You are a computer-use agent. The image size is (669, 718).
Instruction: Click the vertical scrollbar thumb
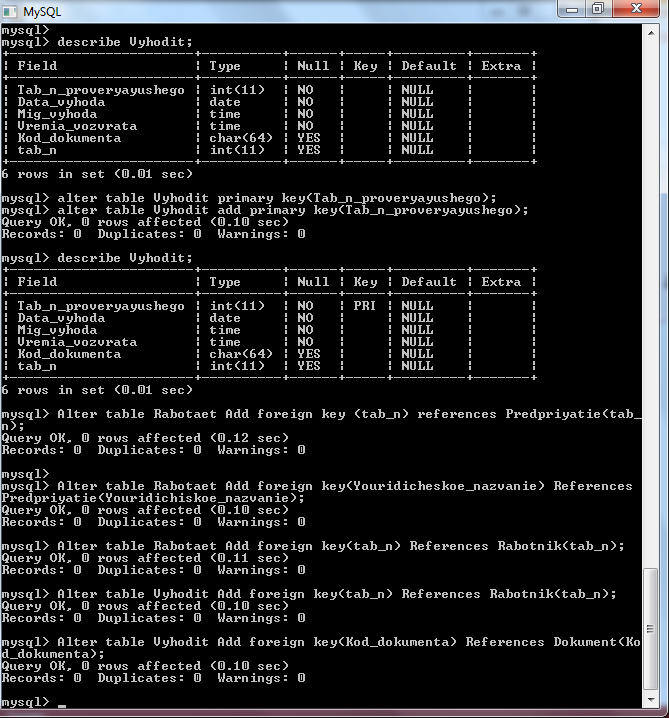pos(651,629)
